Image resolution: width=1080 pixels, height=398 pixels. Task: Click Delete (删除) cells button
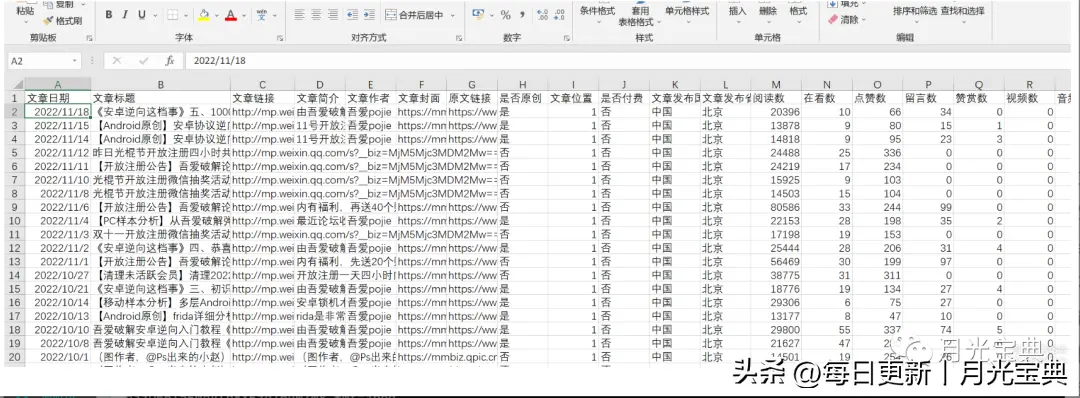(768, 12)
